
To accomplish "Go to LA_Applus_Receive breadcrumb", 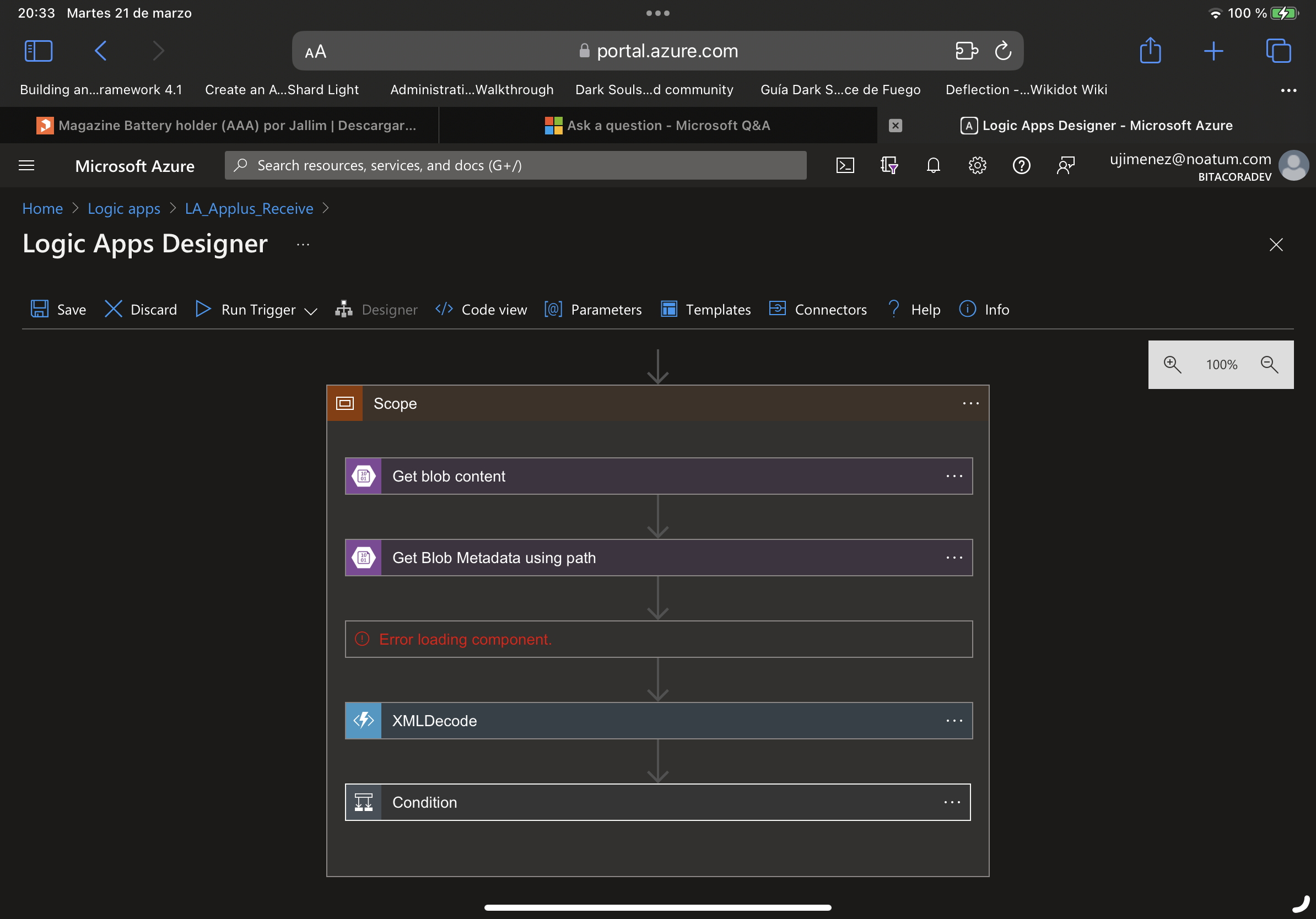I will tap(249, 209).
